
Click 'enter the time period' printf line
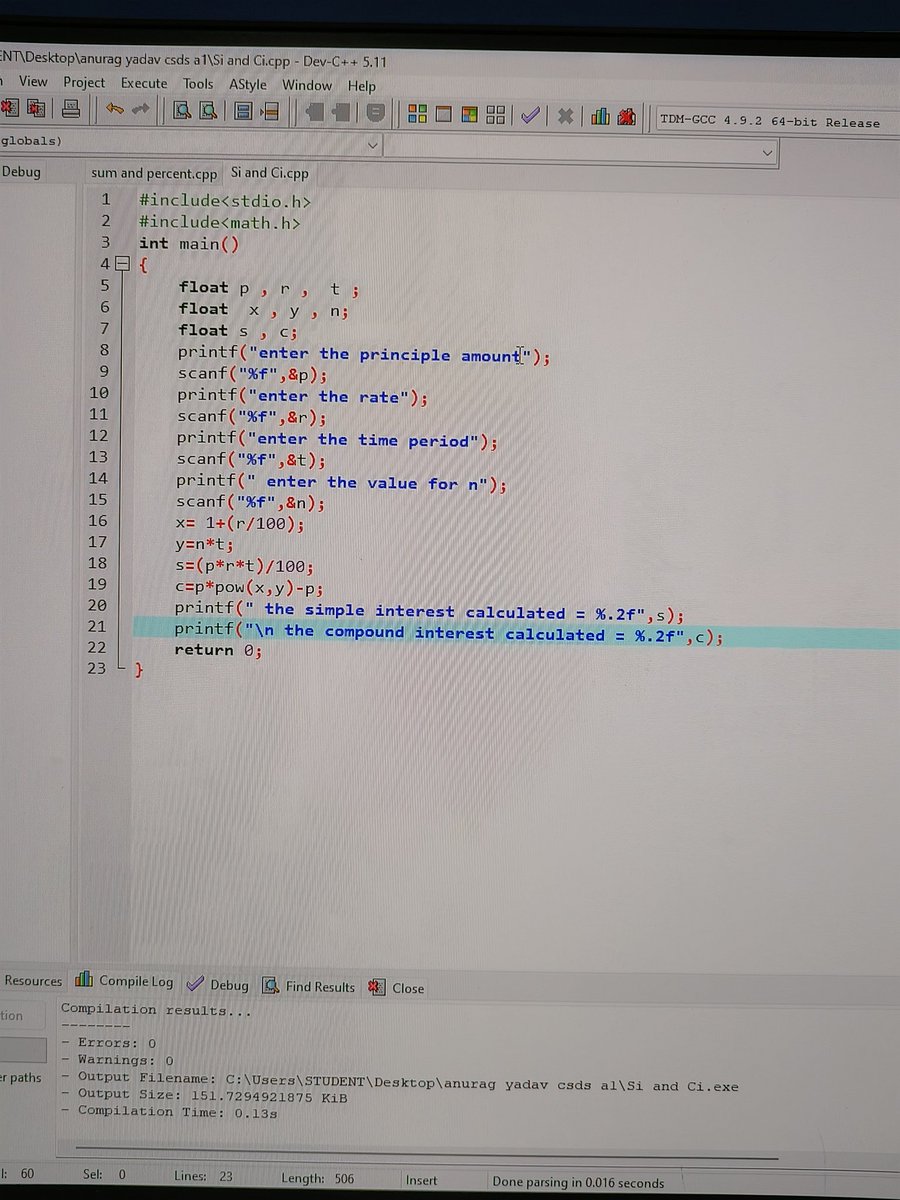tap(337, 440)
